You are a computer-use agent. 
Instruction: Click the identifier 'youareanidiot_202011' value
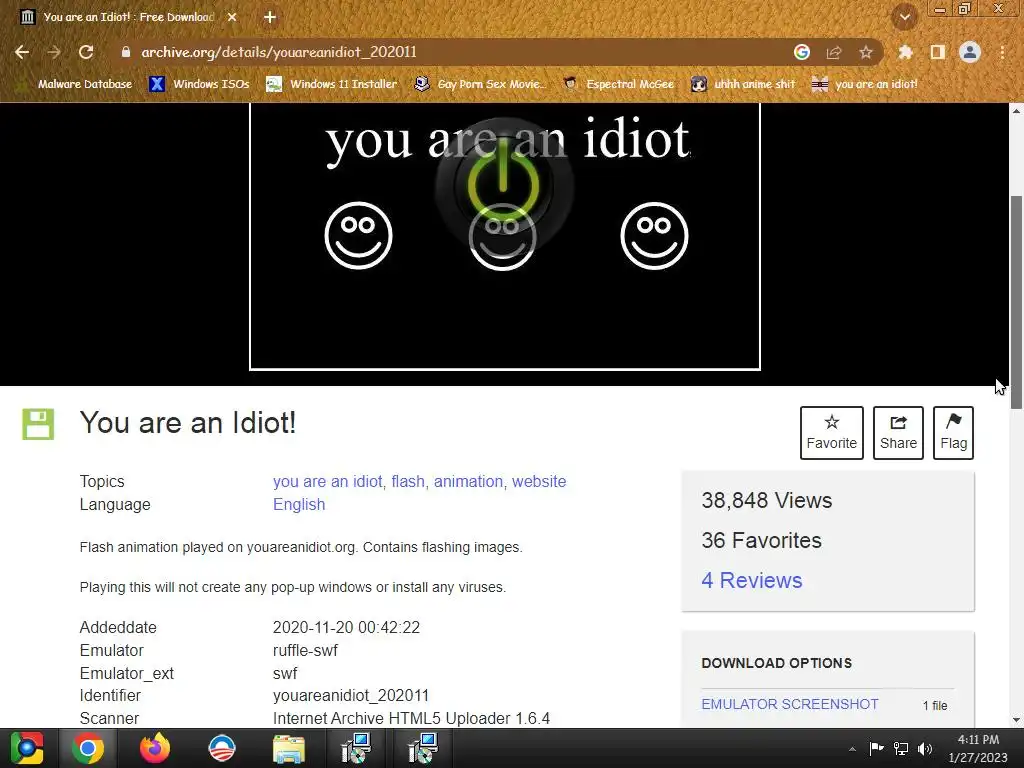pos(351,696)
